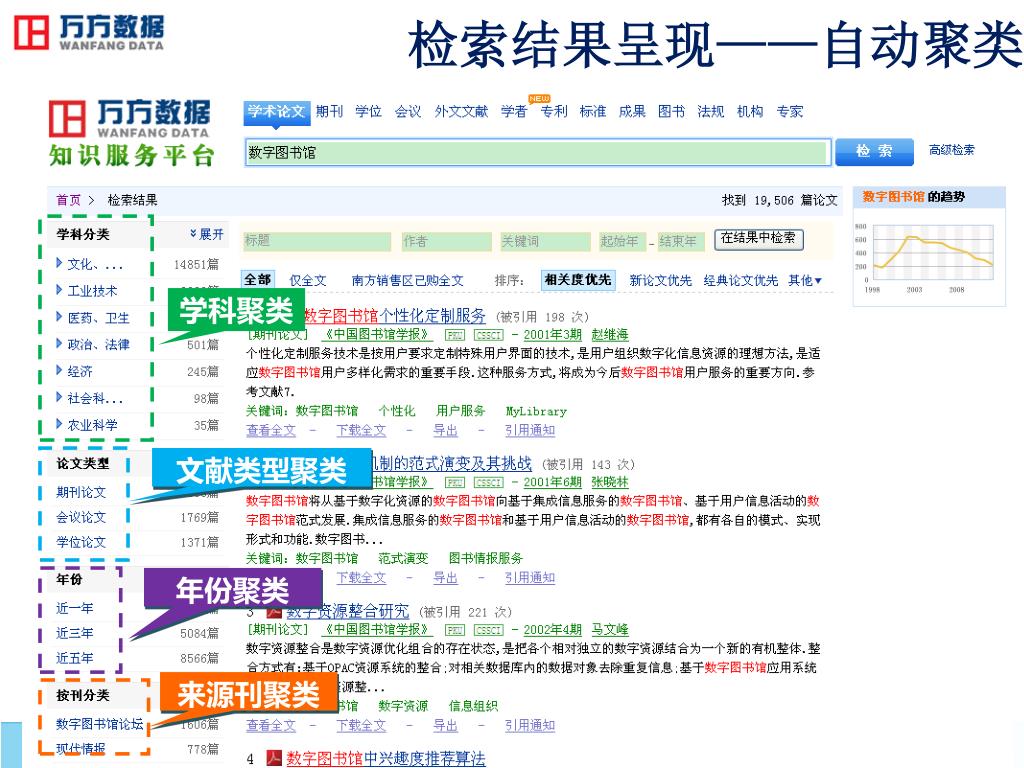This screenshot has width=1024, height=768.
Task: Click the 数字图书馆 trend chart
Action: (929, 259)
